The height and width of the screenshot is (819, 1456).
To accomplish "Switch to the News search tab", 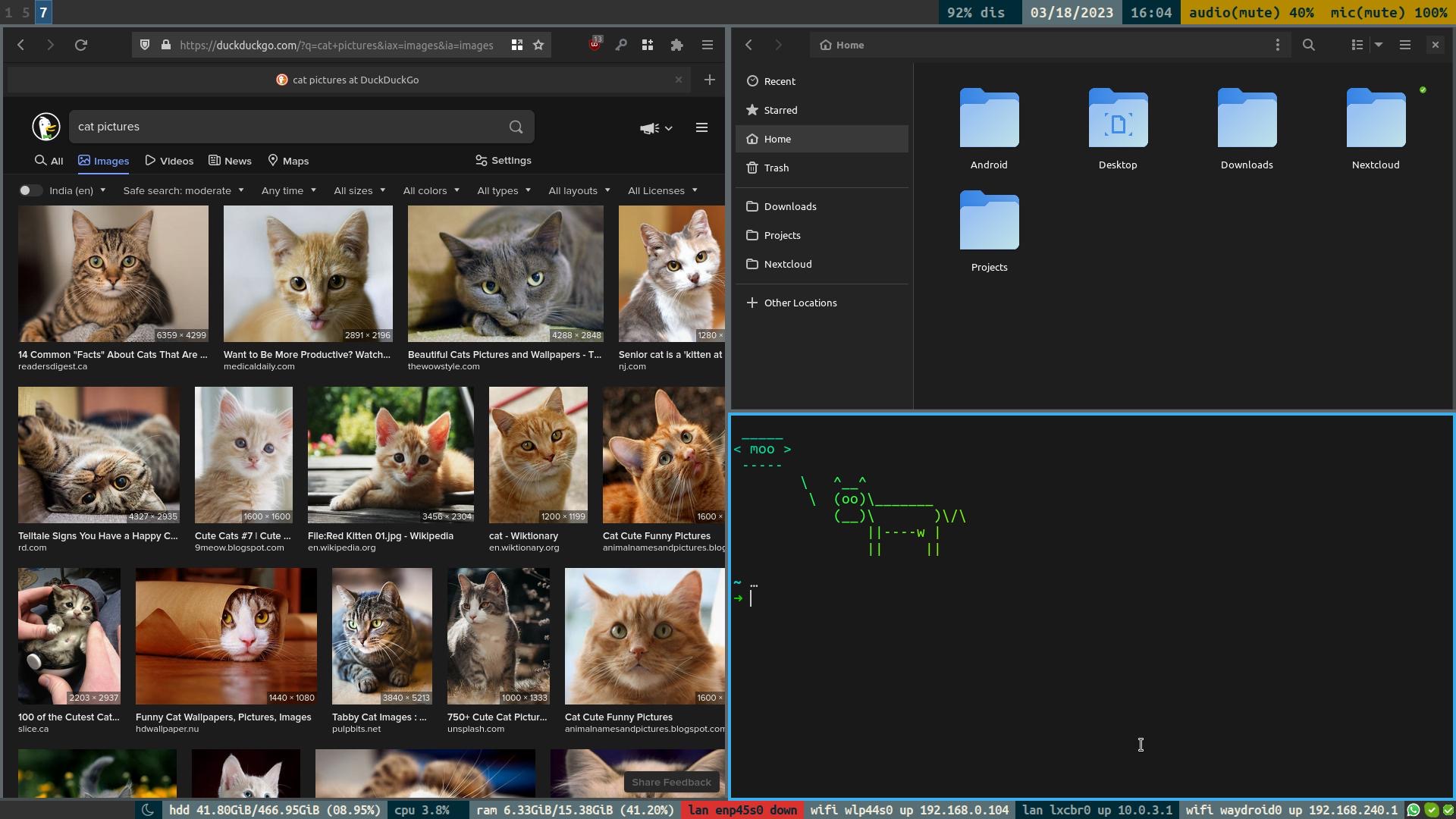I will [x=230, y=161].
